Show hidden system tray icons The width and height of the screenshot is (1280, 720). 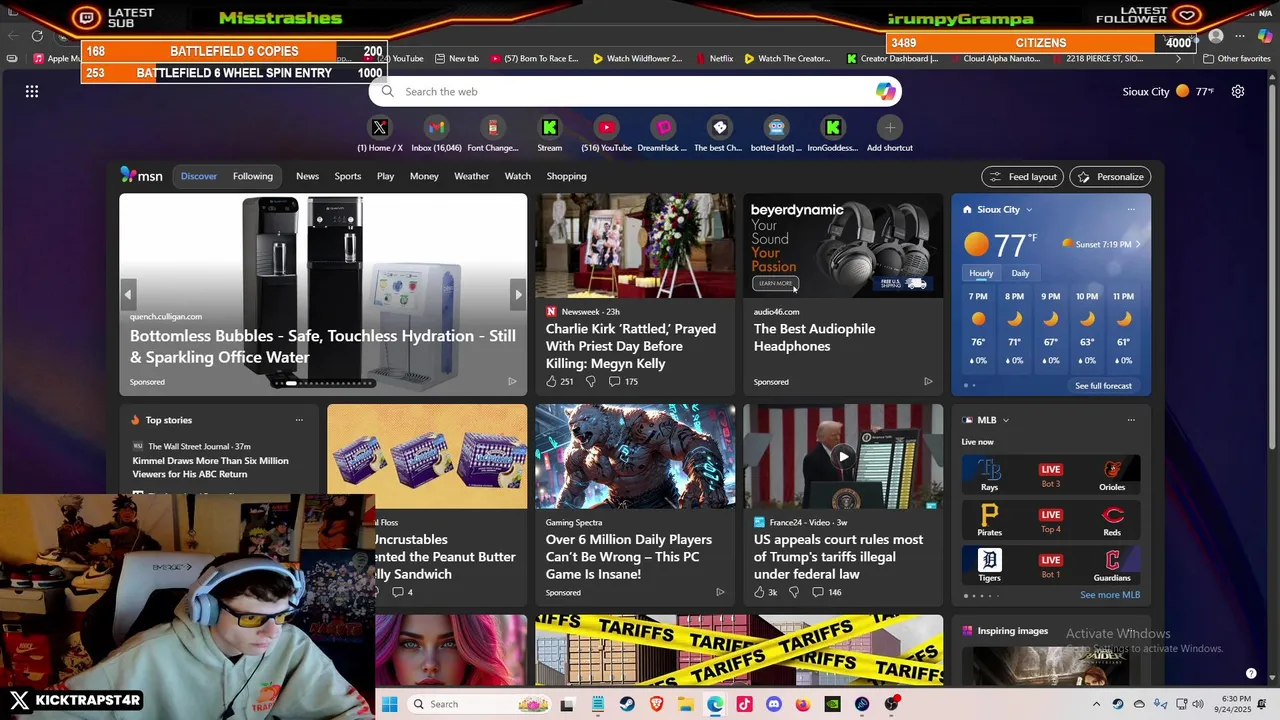click(x=1096, y=704)
